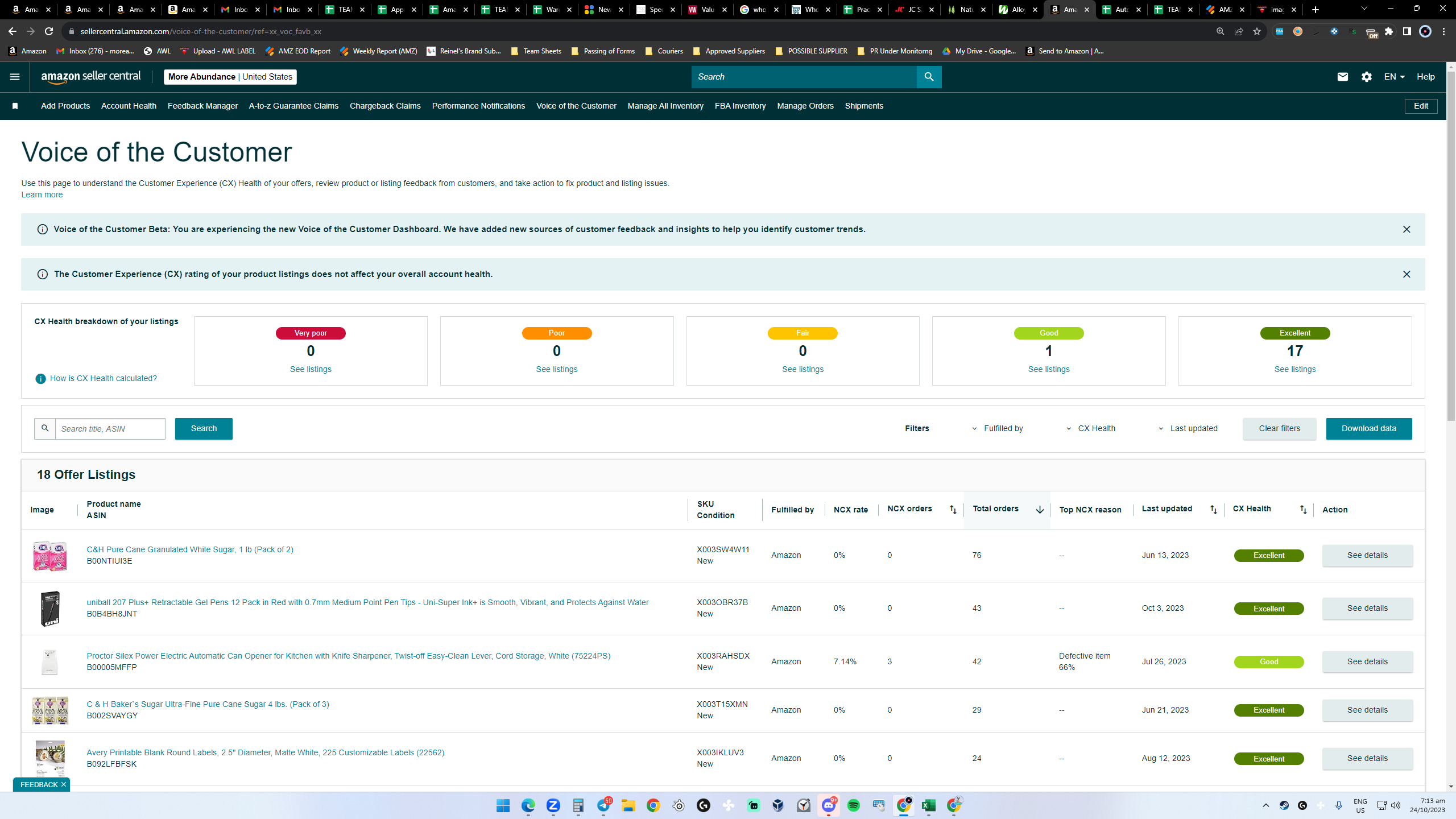Click the magnifier button in the top search bar
The image size is (1456, 819).
tap(929, 77)
